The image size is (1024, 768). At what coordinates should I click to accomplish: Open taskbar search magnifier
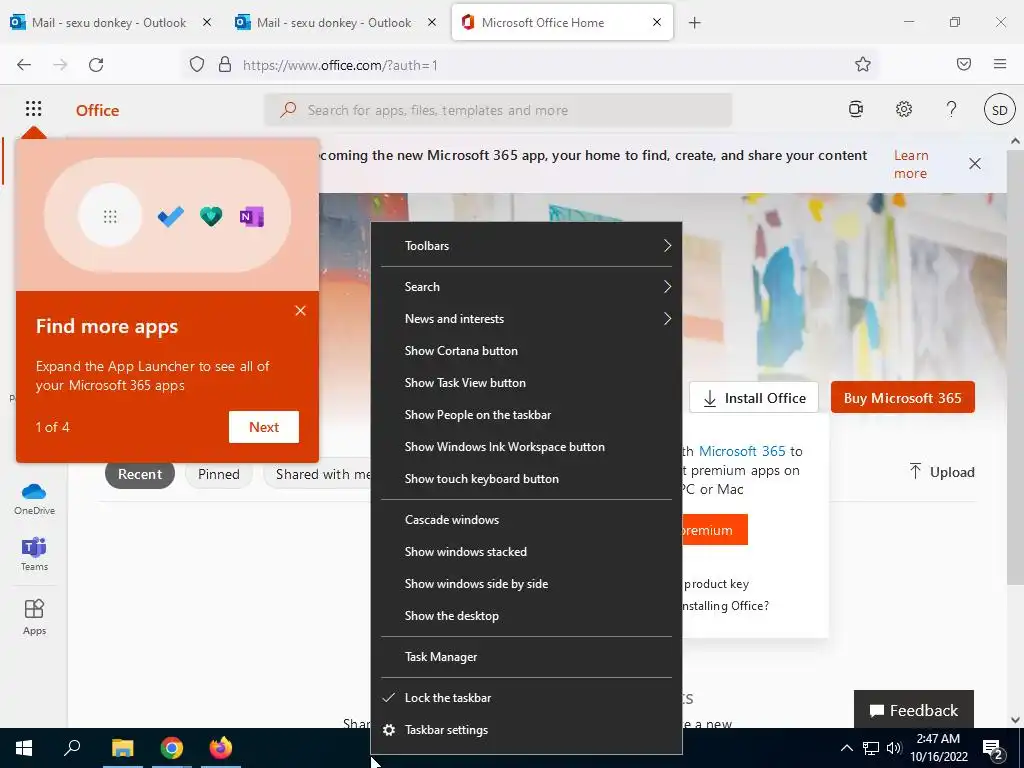click(72, 747)
